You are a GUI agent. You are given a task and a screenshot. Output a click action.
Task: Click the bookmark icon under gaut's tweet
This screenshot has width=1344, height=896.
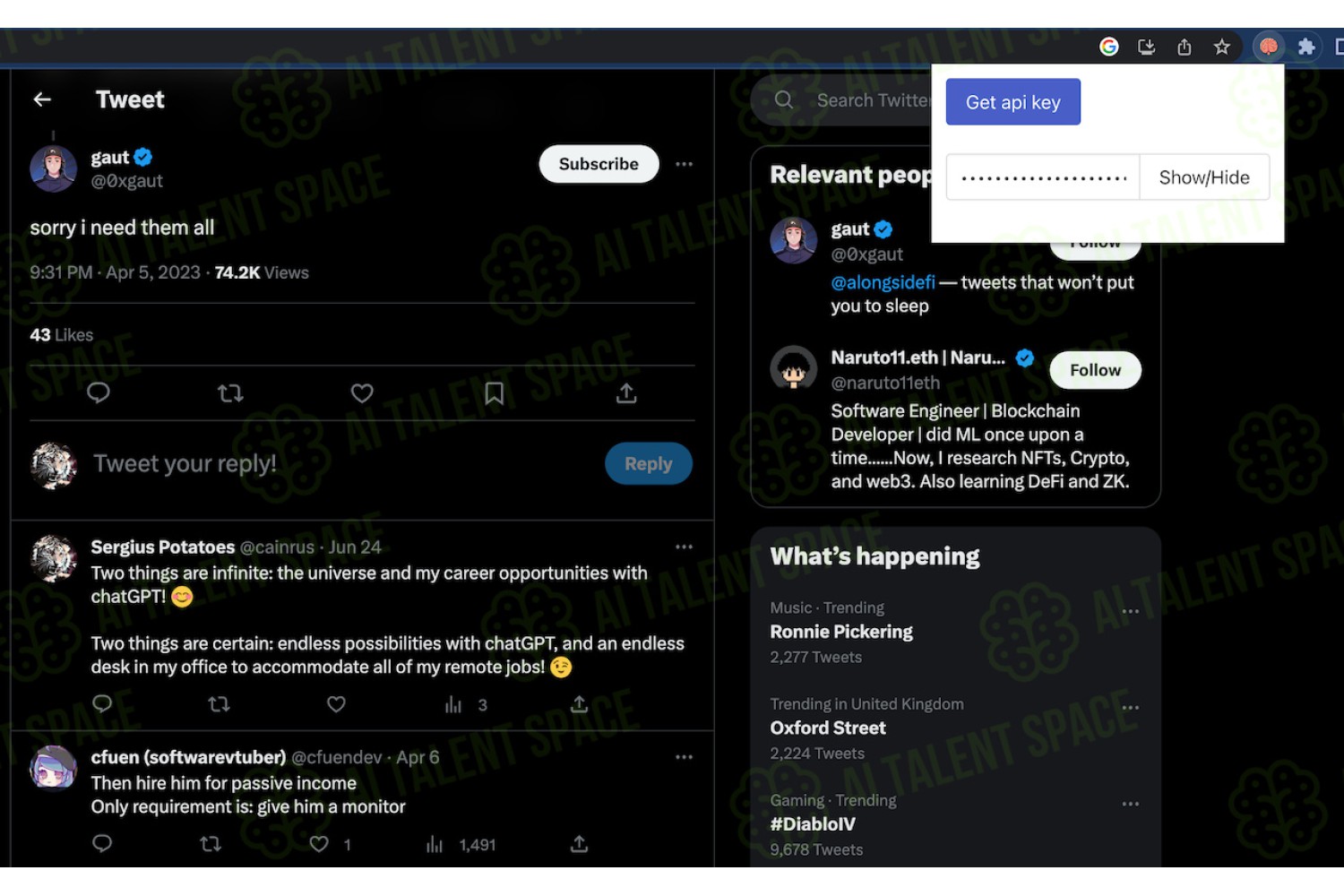[494, 393]
